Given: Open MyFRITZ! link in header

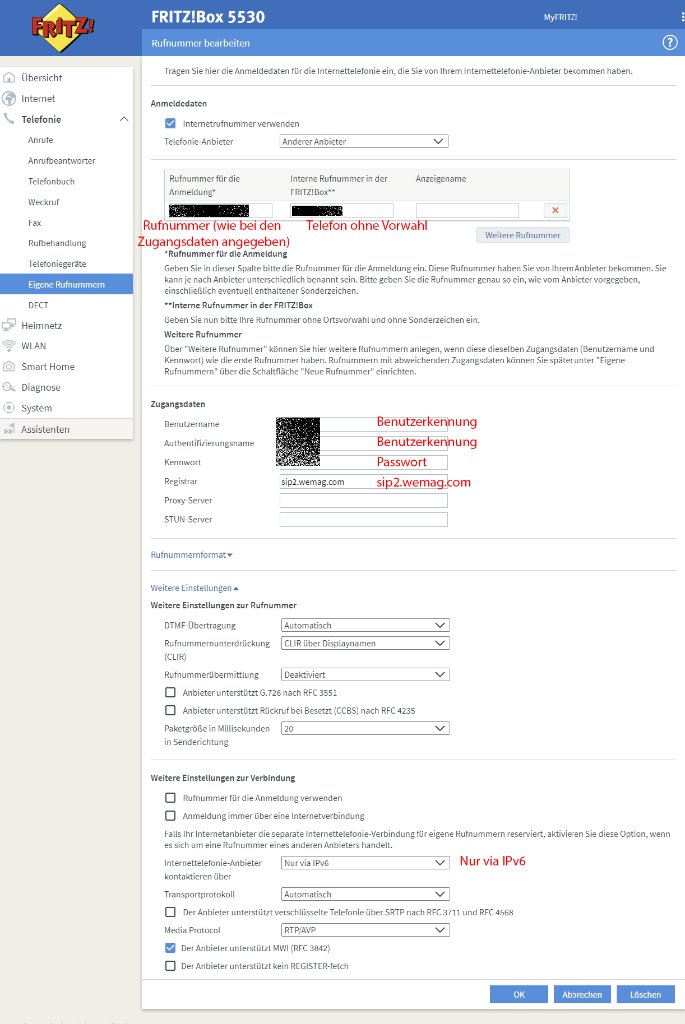Looking at the screenshot, I should pos(560,17).
